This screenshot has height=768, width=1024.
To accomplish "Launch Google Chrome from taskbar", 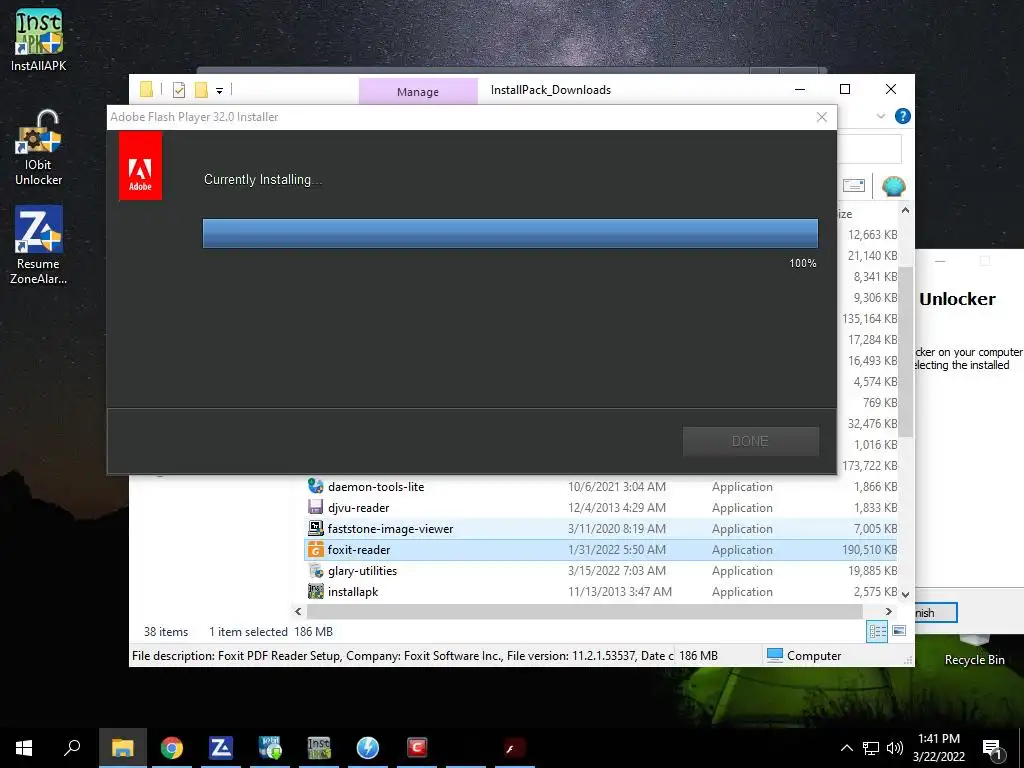I will 172,748.
